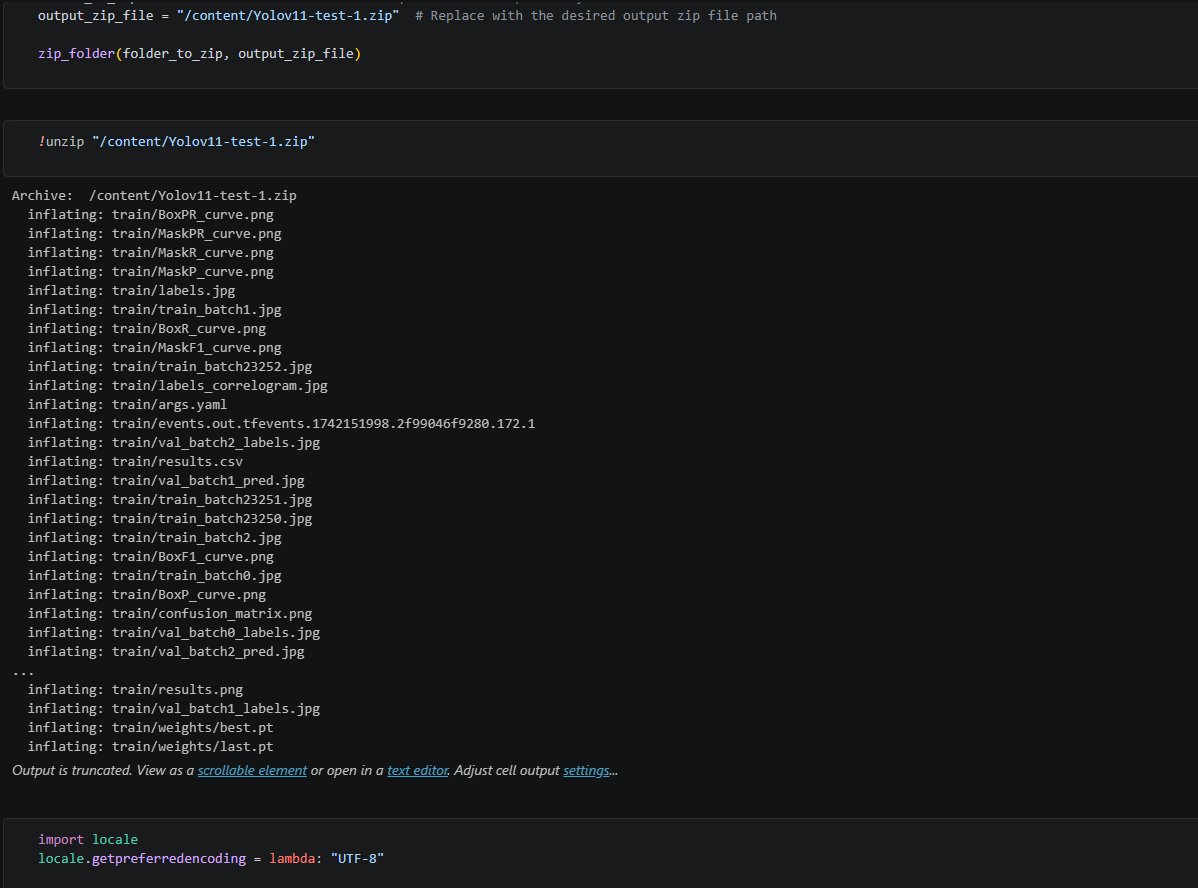Click the locale.getpreferredencoding lambda line
1198x888 pixels.
point(211,858)
